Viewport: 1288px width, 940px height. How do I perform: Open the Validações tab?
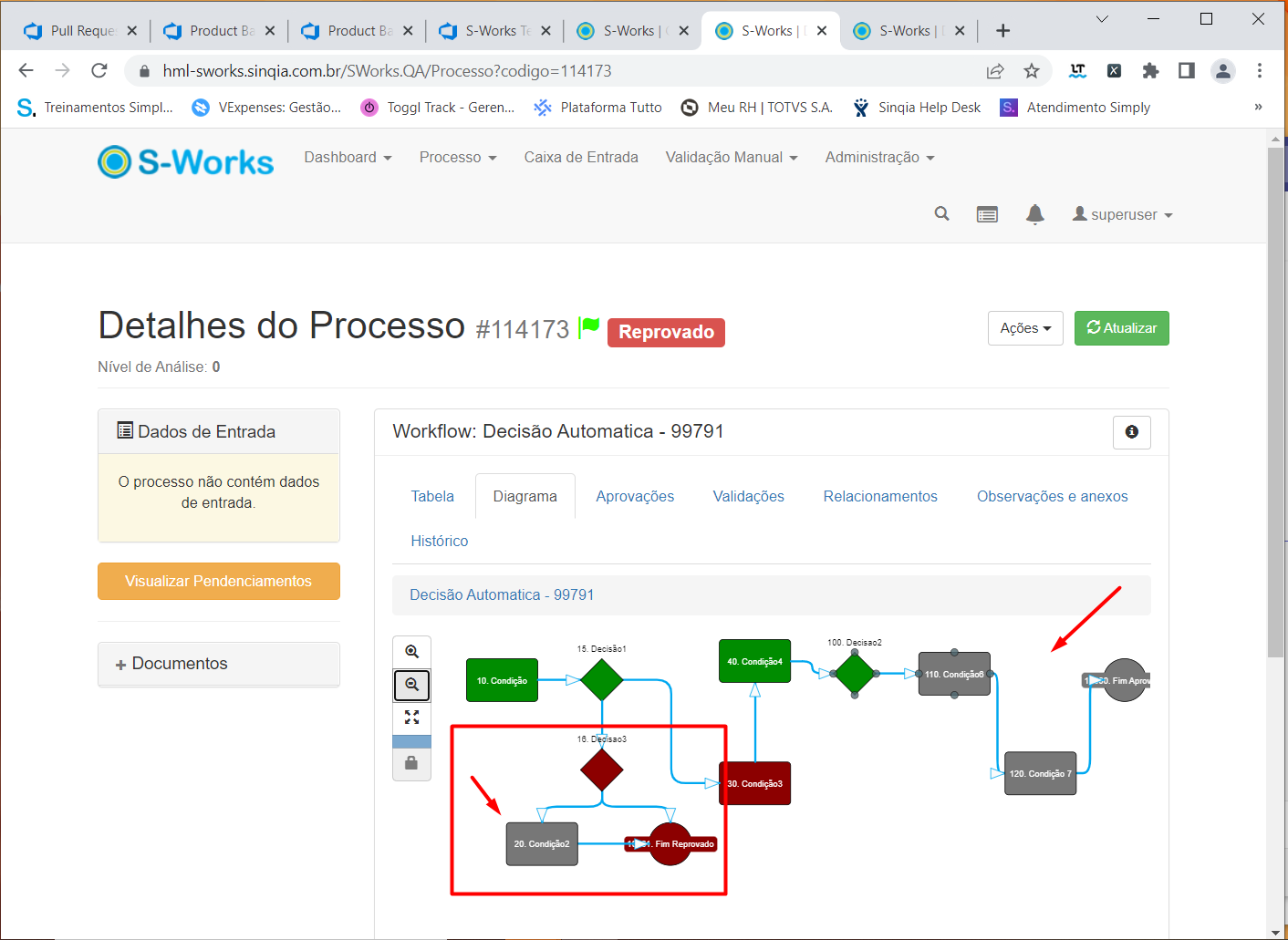[x=749, y=496]
